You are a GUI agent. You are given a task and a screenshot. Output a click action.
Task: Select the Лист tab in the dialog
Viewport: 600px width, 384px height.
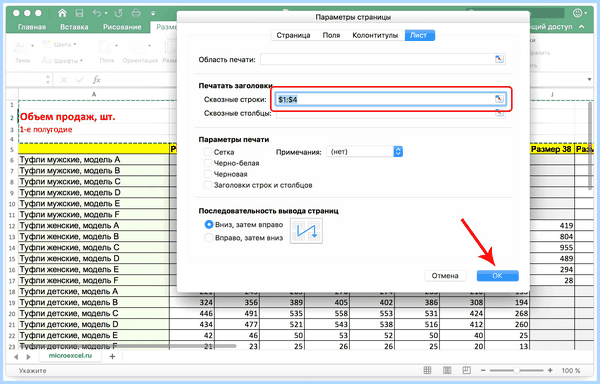[x=419, y=35]
